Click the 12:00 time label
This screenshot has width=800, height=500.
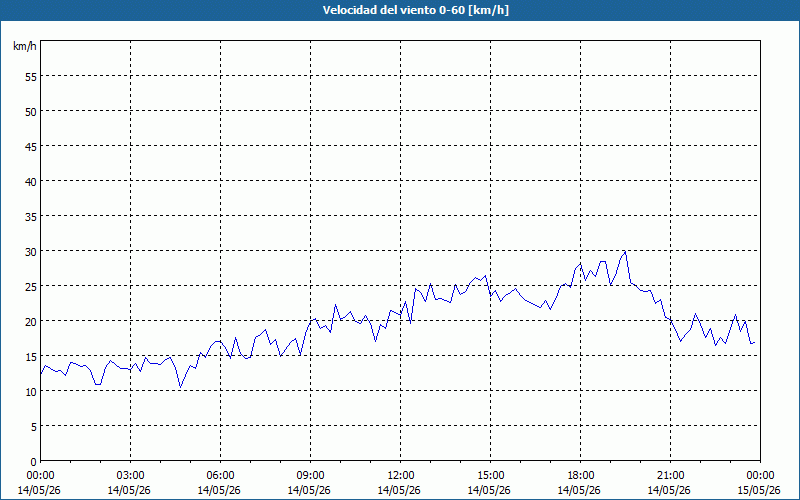(401, 476)
